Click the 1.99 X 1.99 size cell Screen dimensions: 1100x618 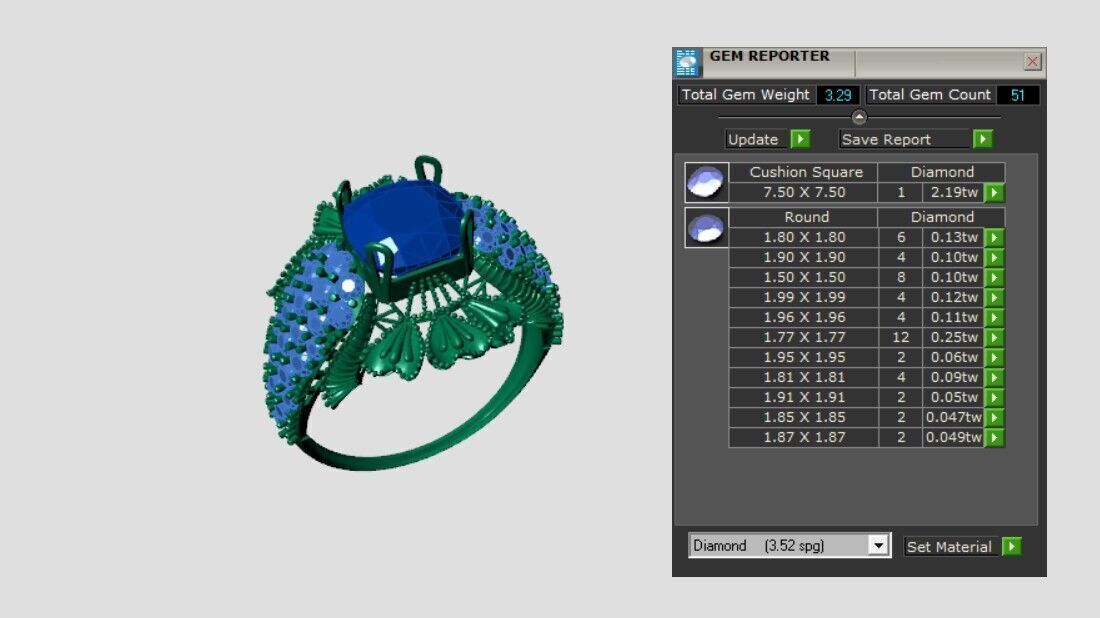point(804,297)
